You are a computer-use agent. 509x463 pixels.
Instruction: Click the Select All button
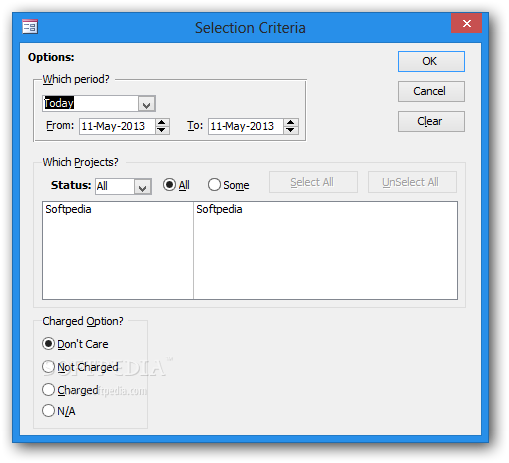[x=313, y=182]
